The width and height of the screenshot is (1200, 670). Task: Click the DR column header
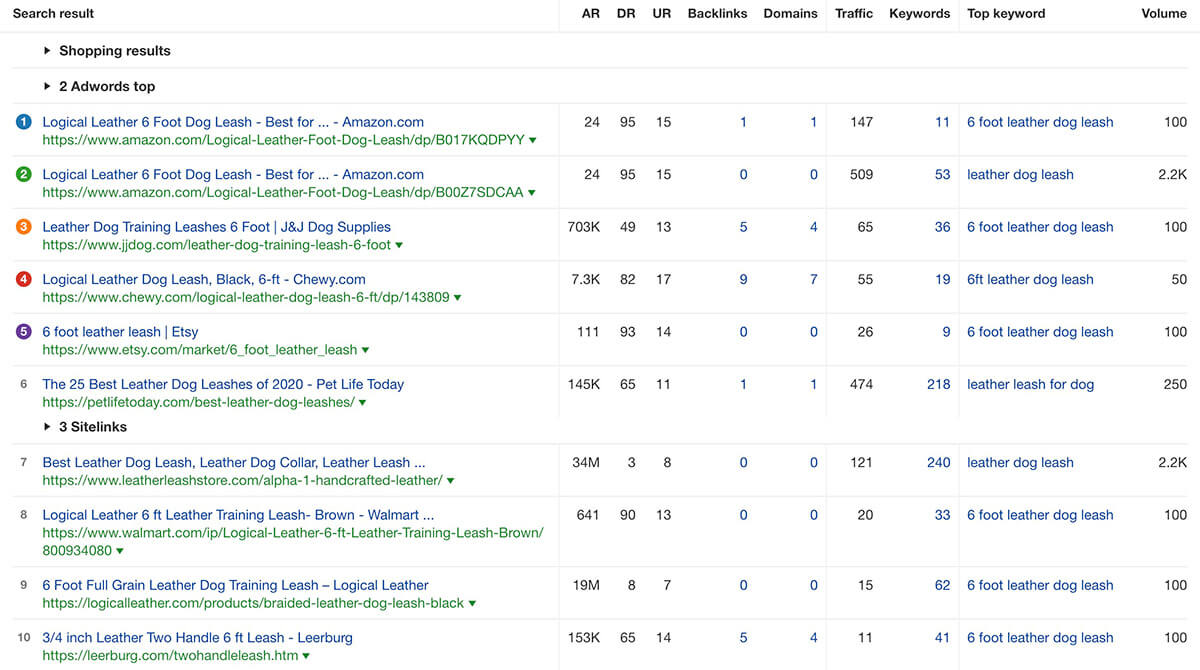pos(627,14)
